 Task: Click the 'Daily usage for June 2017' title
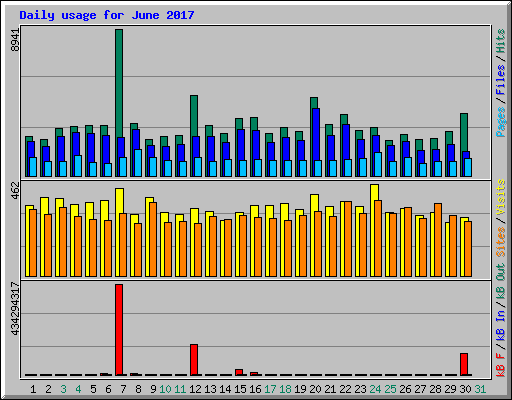[x=107, y=15]
